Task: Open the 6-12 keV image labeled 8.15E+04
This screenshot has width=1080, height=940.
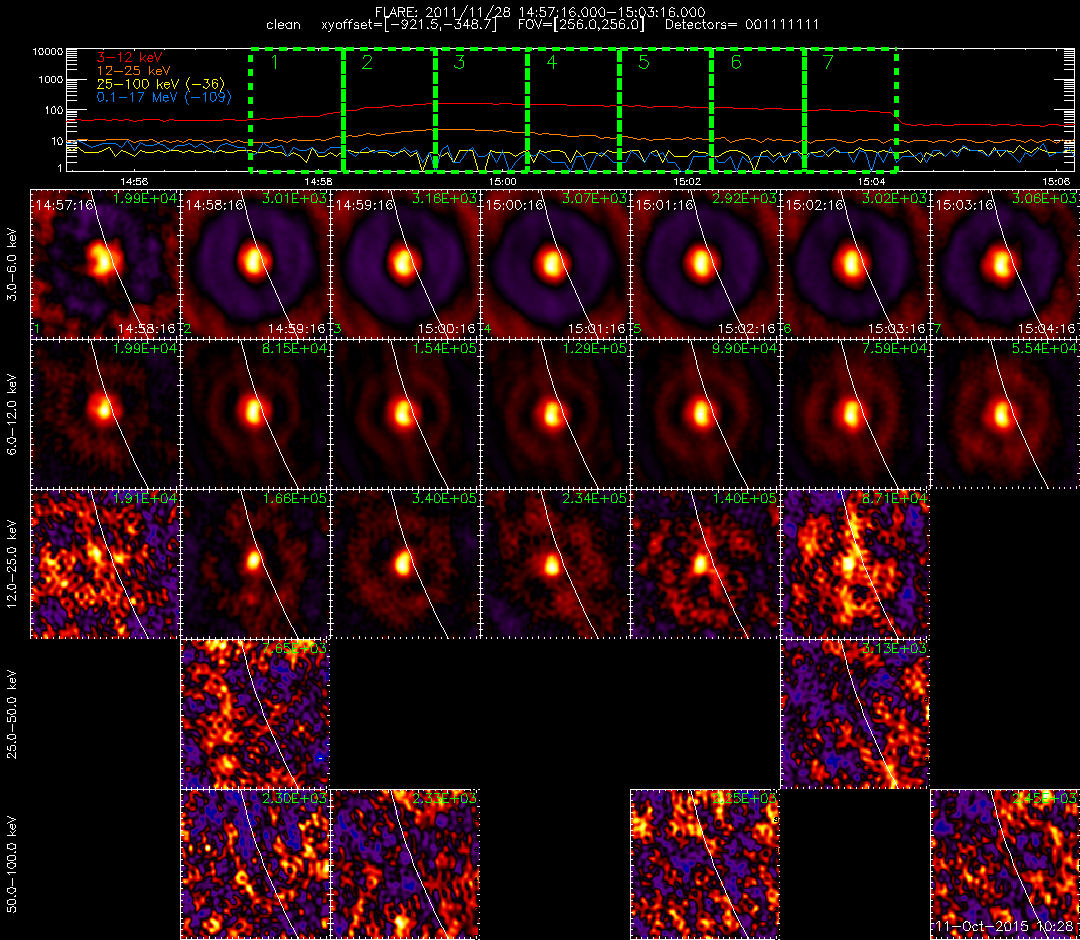Action: point(255,415)
